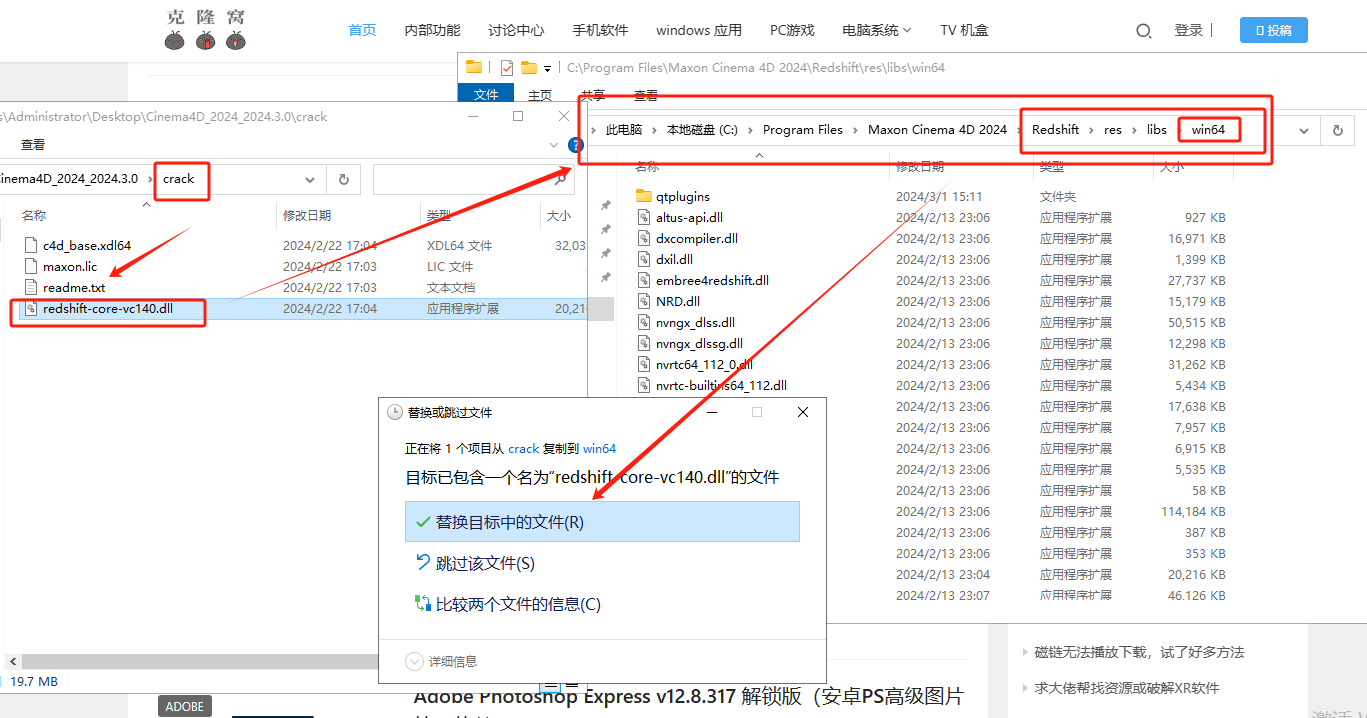Click the NRD.dll file icon
The height and width of the screenshot is (718, 1367).
(644, 301)
